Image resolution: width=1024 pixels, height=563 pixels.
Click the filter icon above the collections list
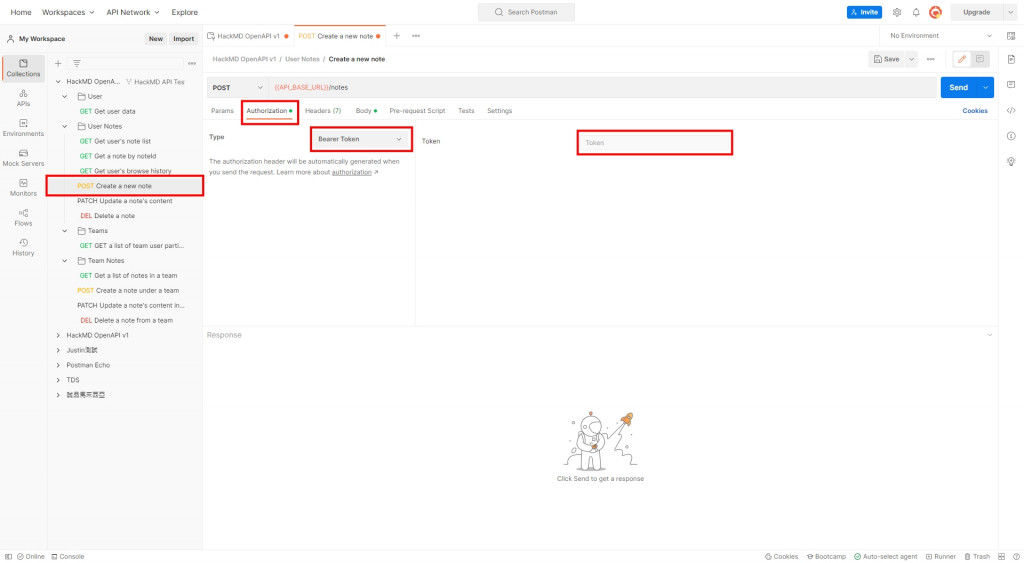coord(76,63)
